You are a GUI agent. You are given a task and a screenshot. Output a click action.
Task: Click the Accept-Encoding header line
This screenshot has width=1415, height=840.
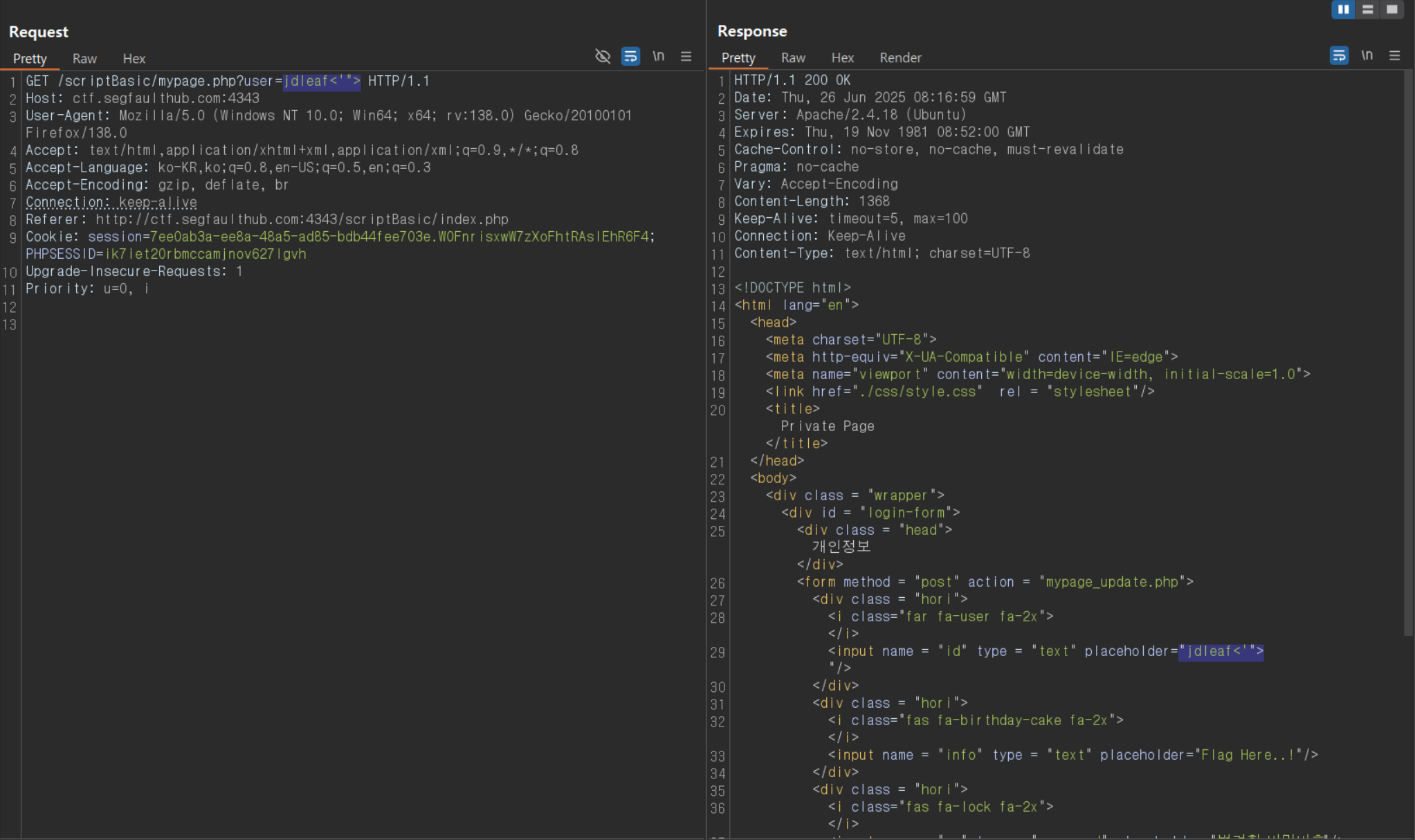157,185
